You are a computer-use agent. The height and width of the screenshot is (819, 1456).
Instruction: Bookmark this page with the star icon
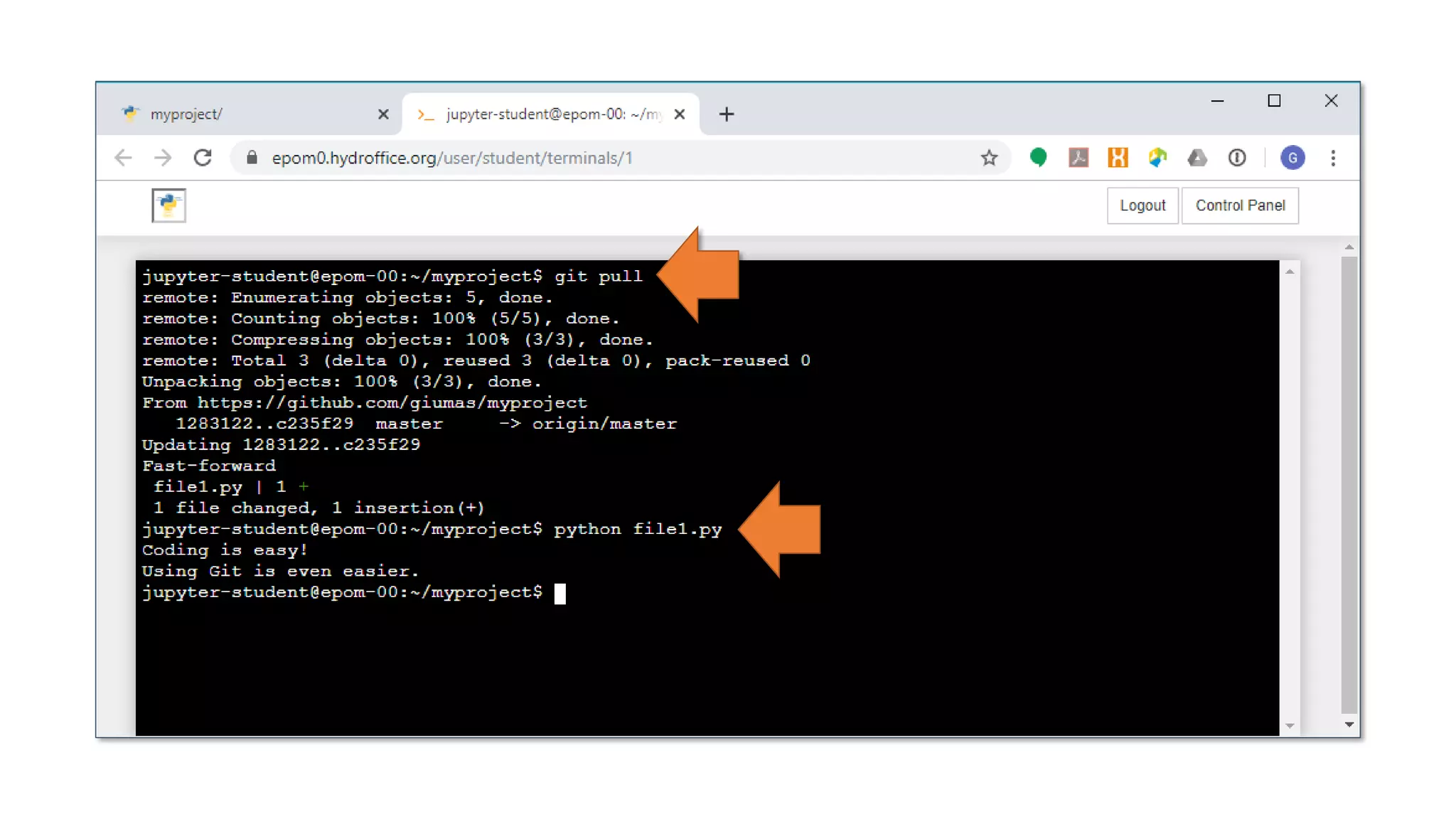(x=989, y=158)
